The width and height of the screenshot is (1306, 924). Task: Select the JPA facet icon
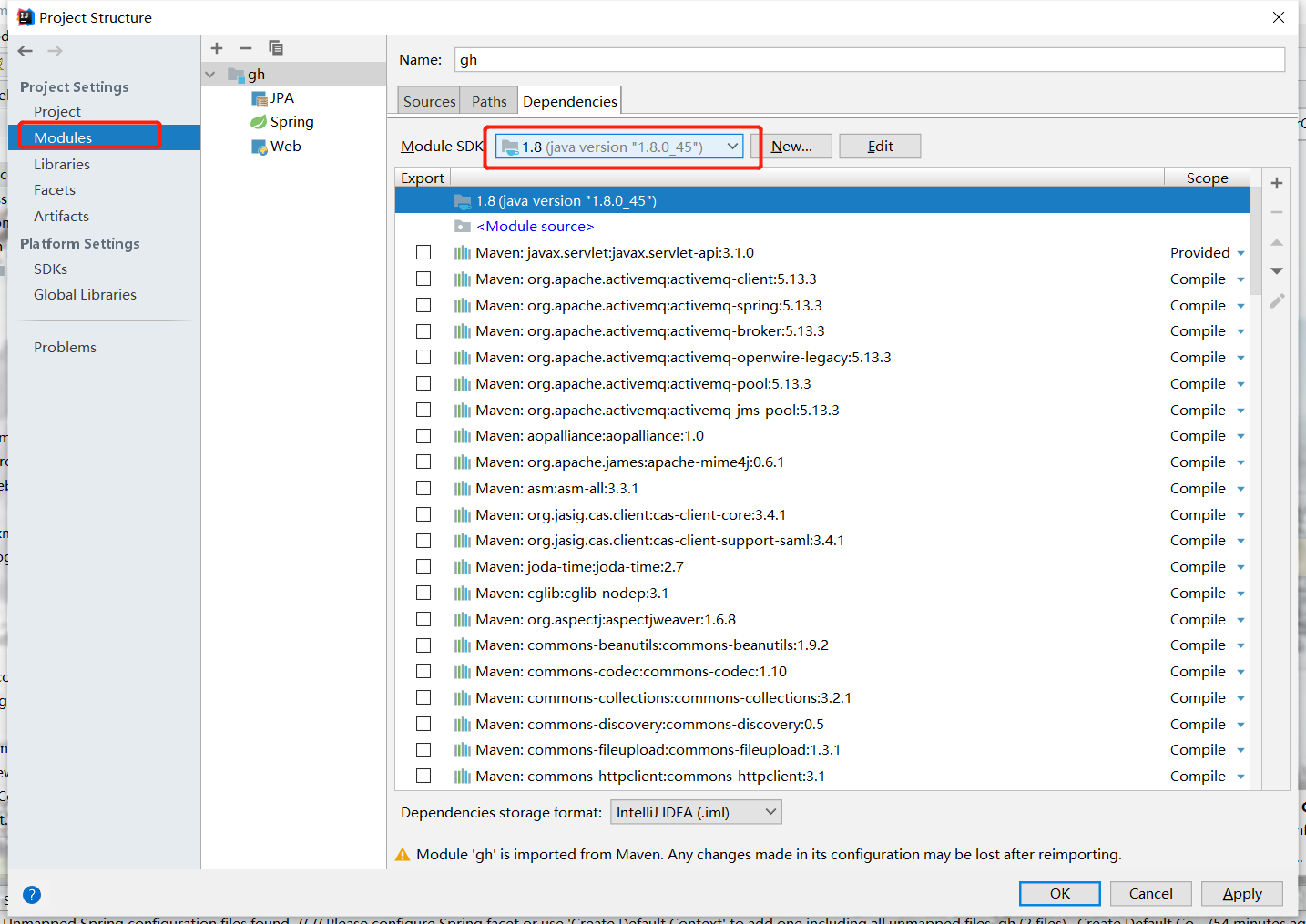tap(260, 98)
